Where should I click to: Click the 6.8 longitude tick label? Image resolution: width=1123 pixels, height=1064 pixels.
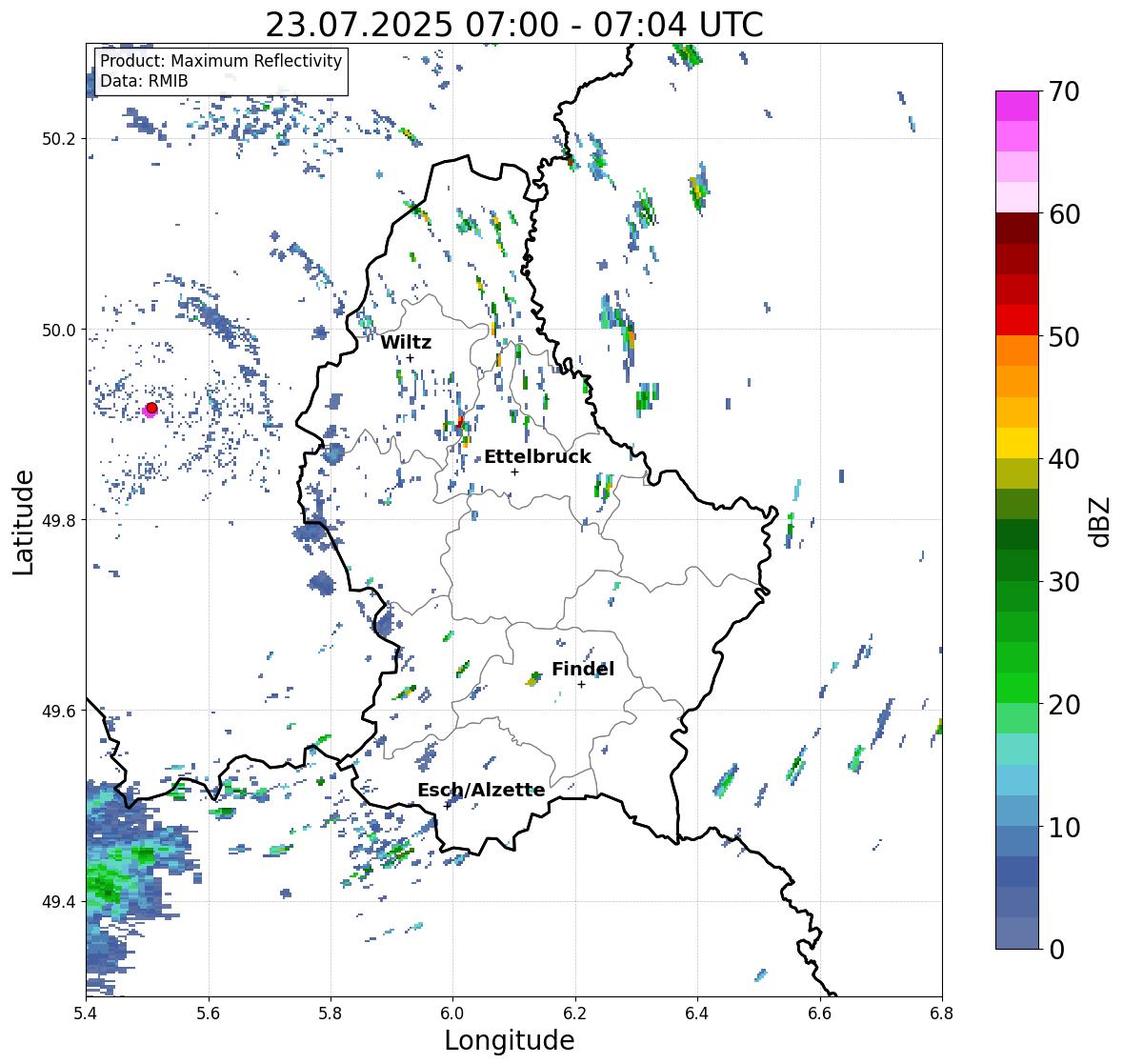click(x=942, y=1014)
